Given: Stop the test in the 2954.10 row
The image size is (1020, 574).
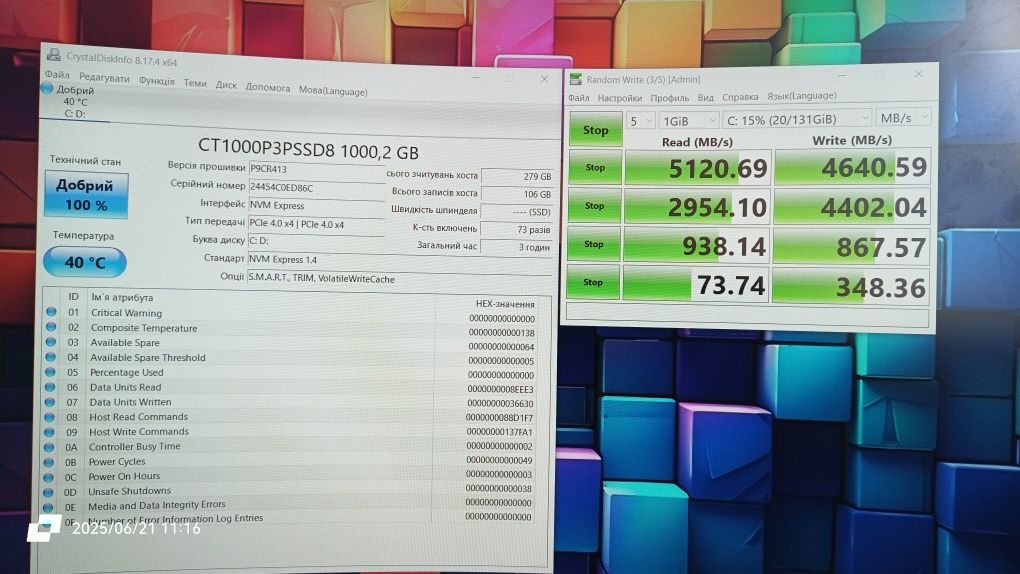Looking at the screenshot, I should tap(595, 206).
